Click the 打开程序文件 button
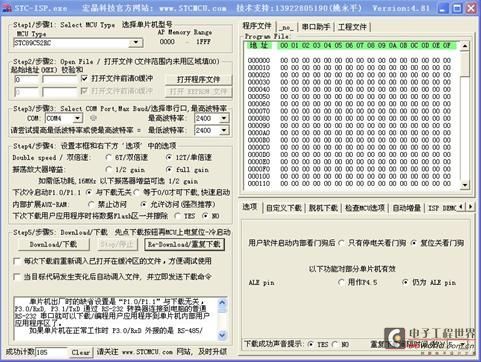 [x=198, y=79]
